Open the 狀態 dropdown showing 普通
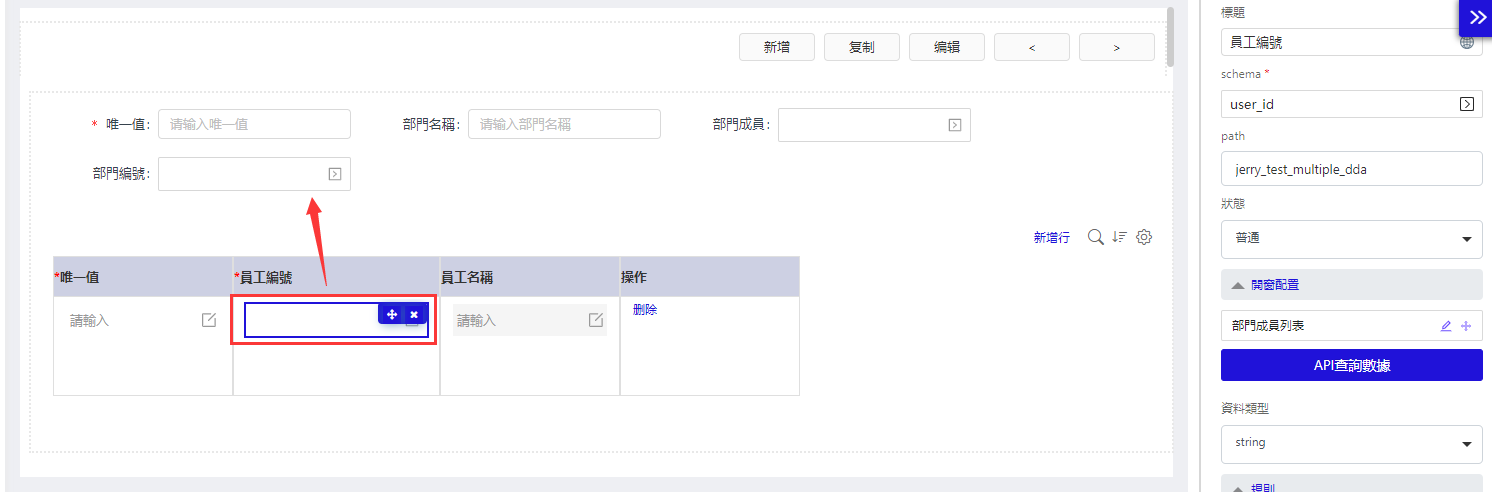The height and width of the screenshot is (492, 1492). (x=1352, y=239)
